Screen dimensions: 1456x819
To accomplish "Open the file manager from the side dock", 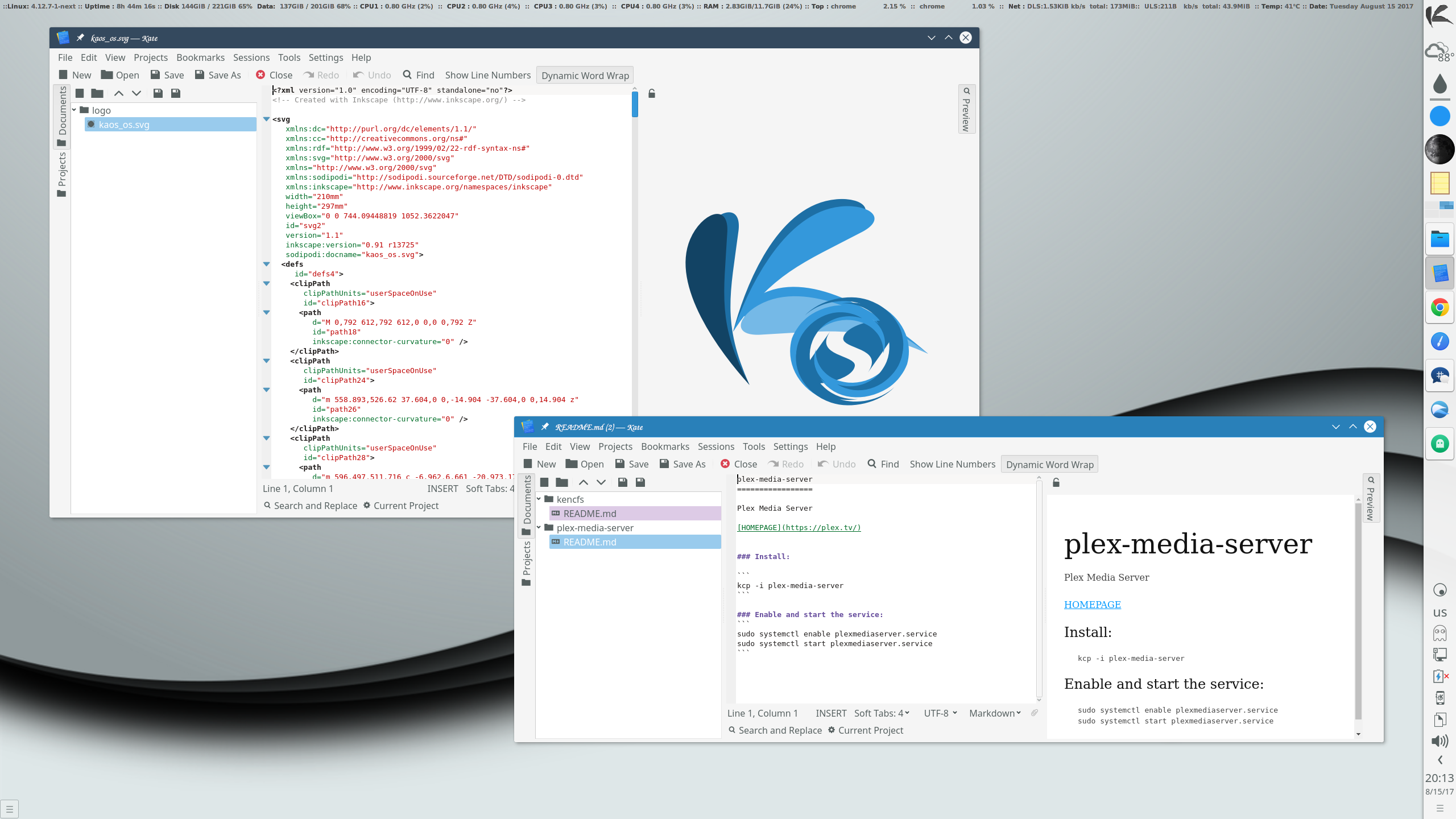I will pos(1440,239).
